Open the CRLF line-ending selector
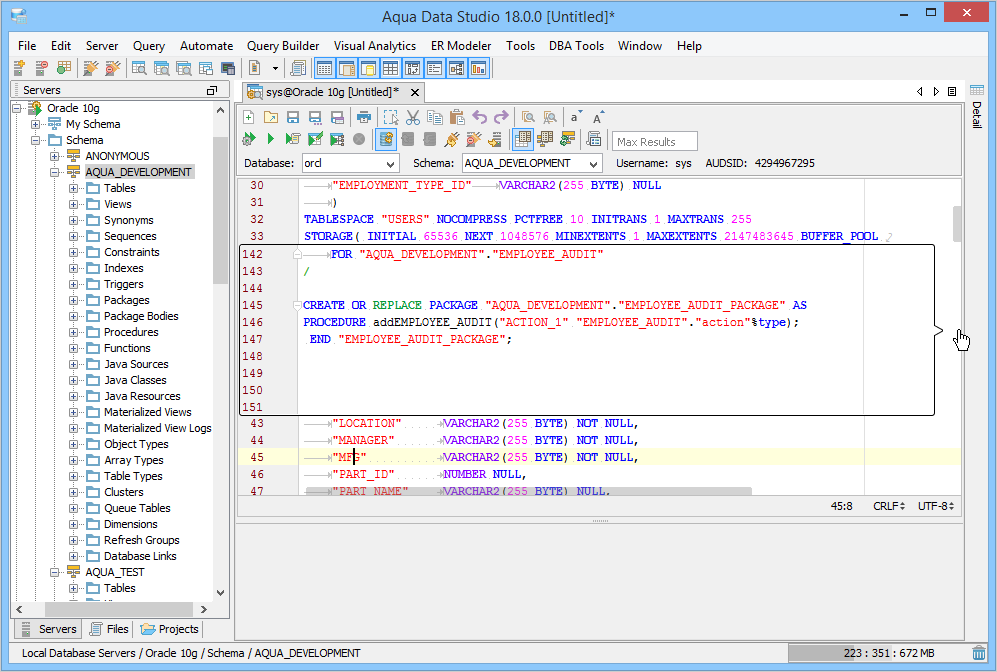 pyautogui.click(x=889, y=506)
